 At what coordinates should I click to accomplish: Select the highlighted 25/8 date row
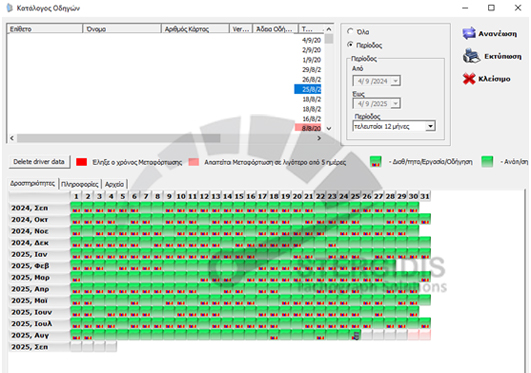click(x=308, y=89)
